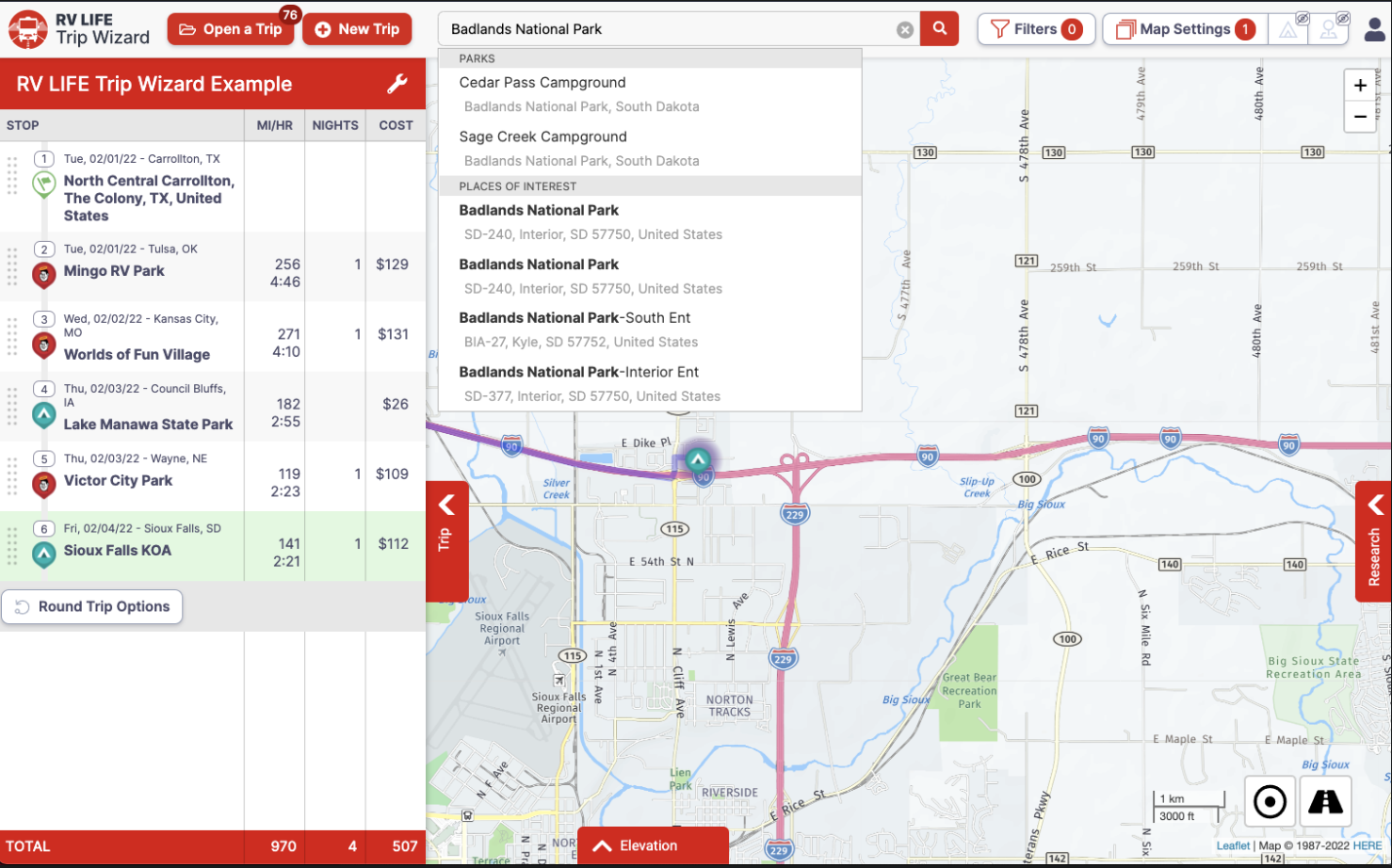The width and height of the screenshot is (1392, 868).
Task: Select Badlands National Park-South Ent suggestion
Action: 650,330
